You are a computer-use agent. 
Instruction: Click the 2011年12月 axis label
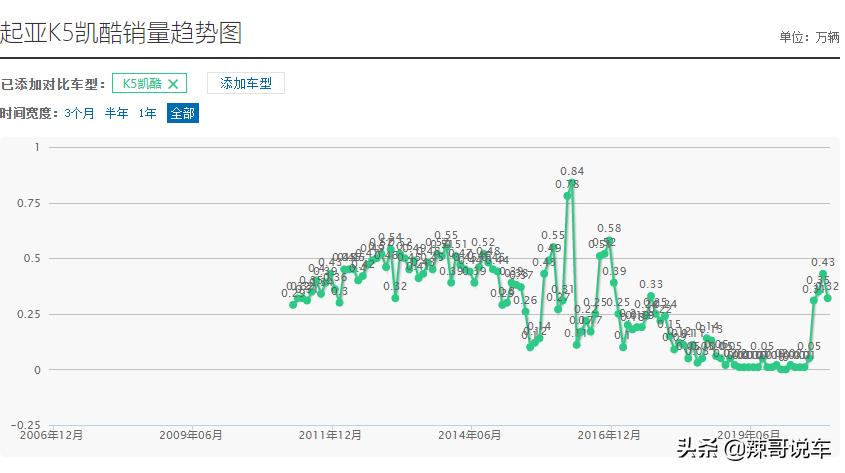click(x=330, y=435)
